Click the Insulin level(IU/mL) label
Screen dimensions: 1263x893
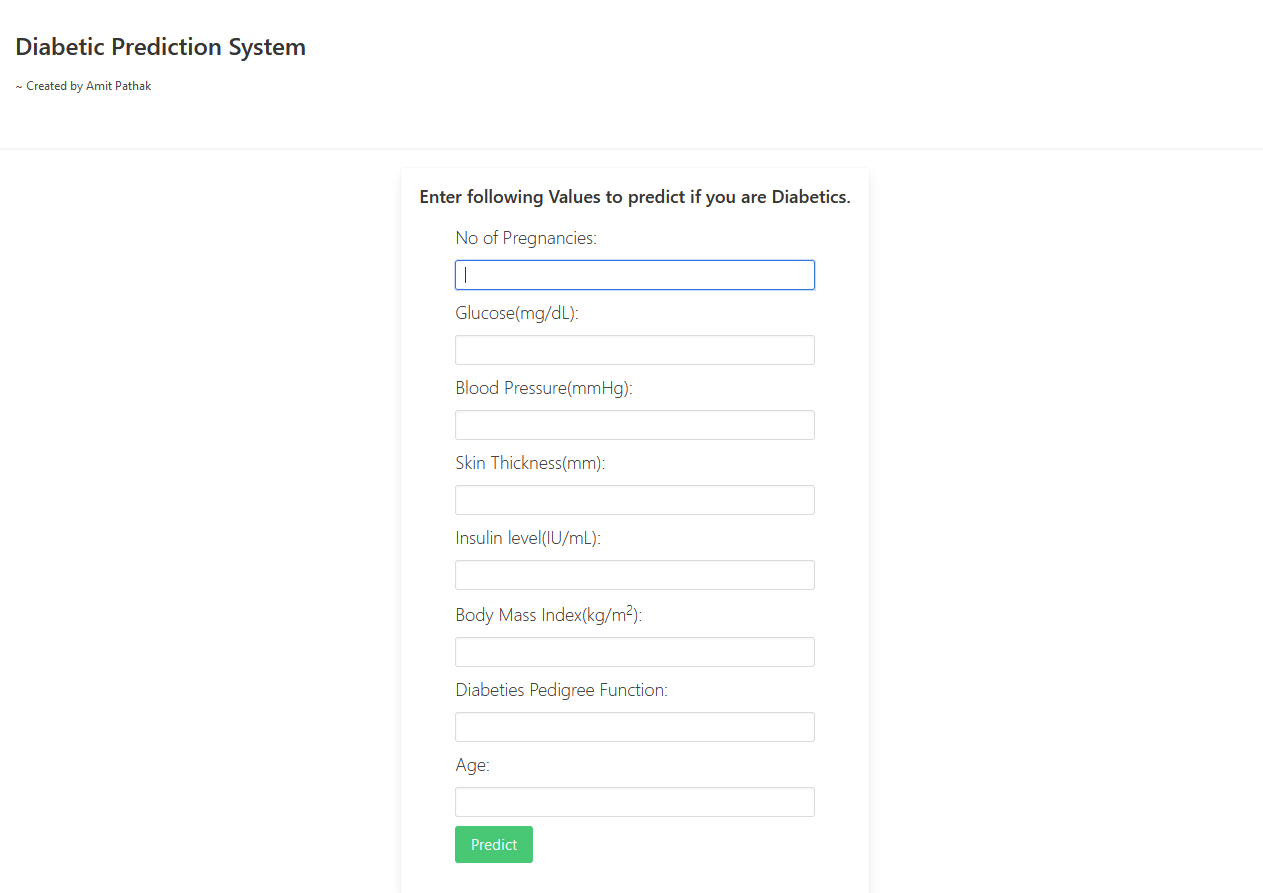pos(529,537)
